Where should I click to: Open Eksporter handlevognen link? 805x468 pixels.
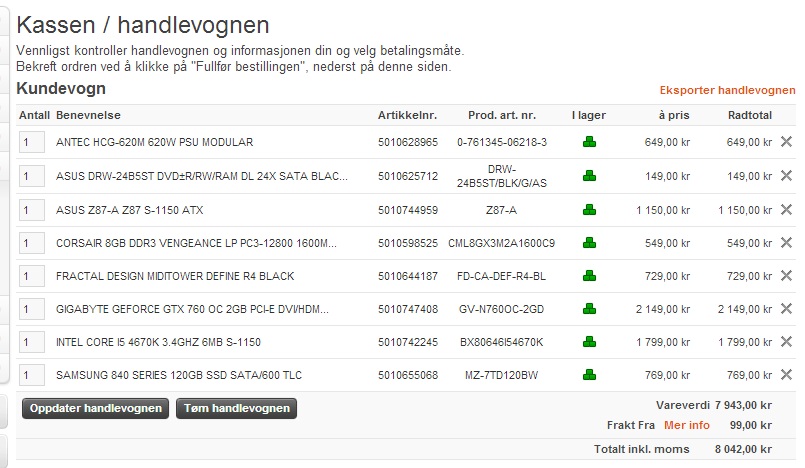pyautogui.click(x=727, y=90)
